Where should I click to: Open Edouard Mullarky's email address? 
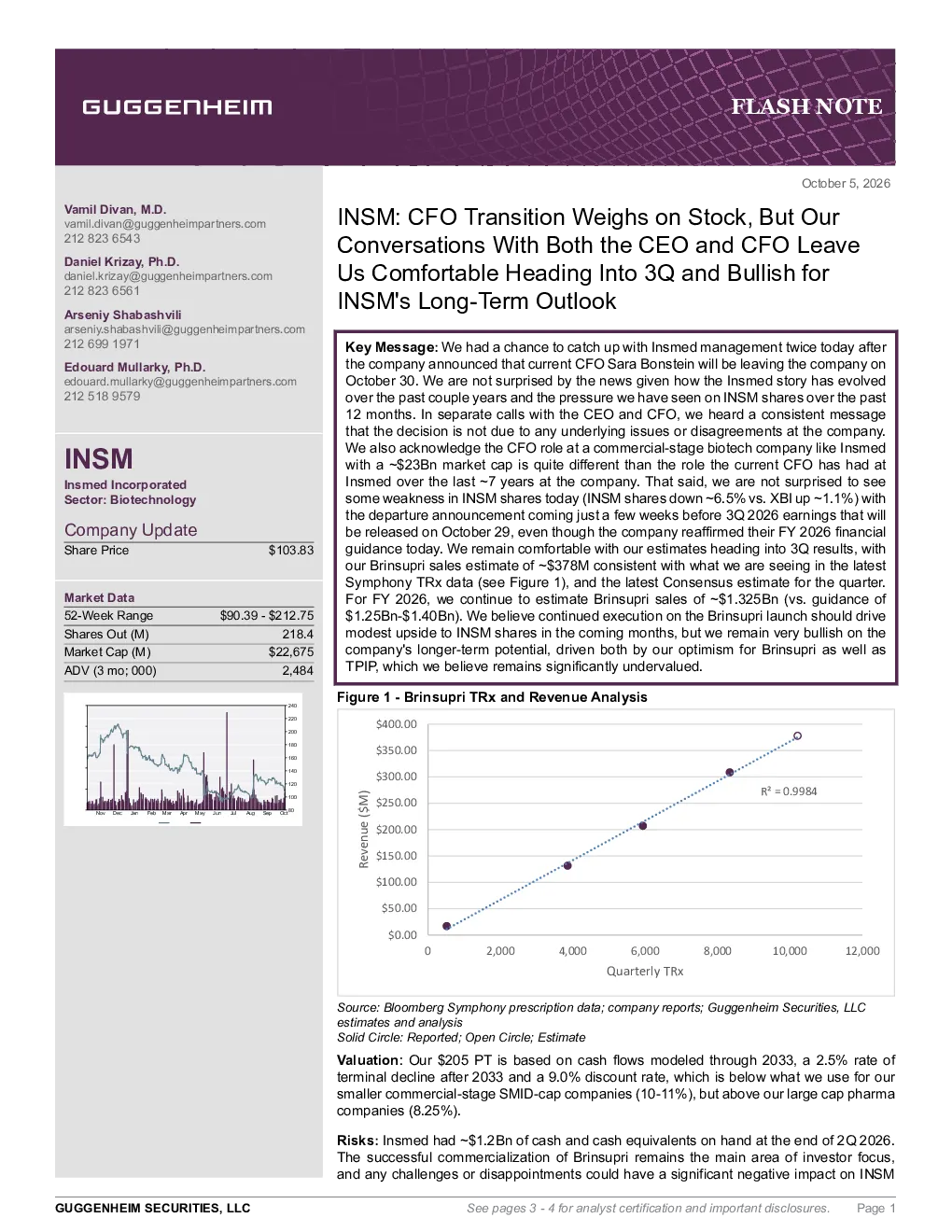[180, 382]
